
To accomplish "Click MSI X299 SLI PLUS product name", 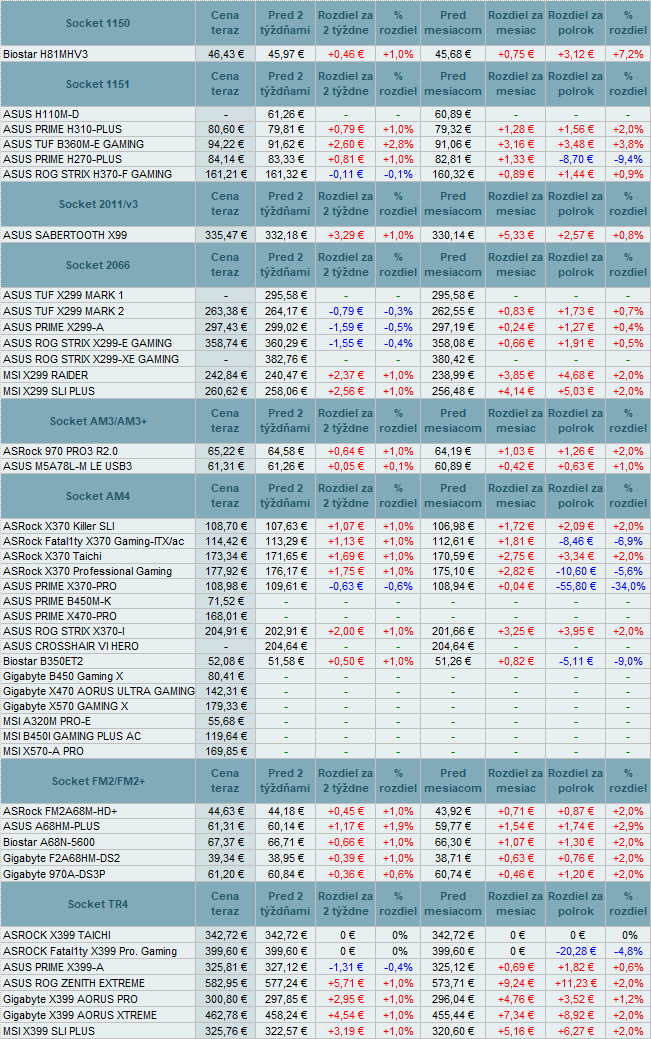I will tap(49, 391).
